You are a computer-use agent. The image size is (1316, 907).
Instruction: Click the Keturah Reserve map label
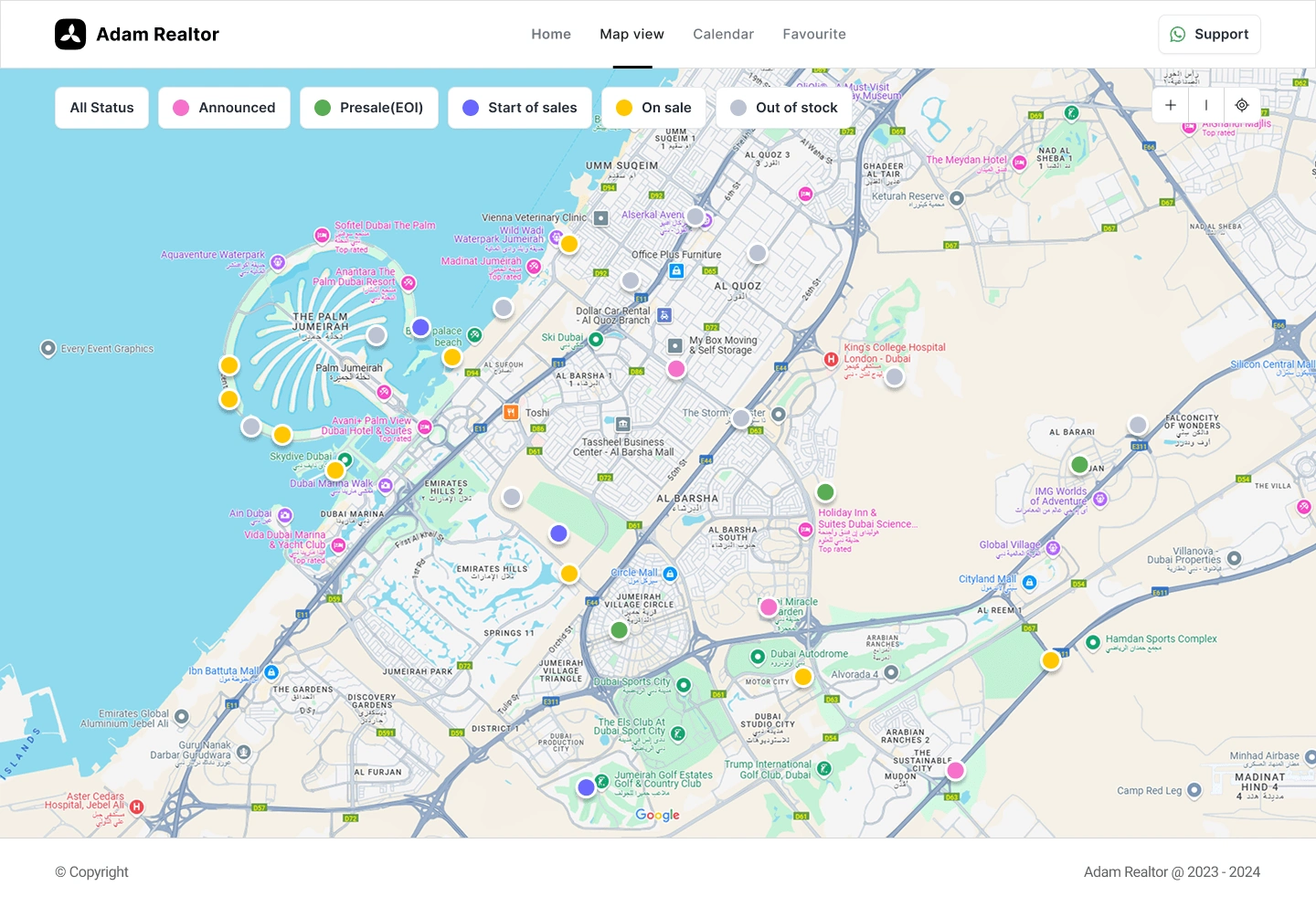[907, 196]
